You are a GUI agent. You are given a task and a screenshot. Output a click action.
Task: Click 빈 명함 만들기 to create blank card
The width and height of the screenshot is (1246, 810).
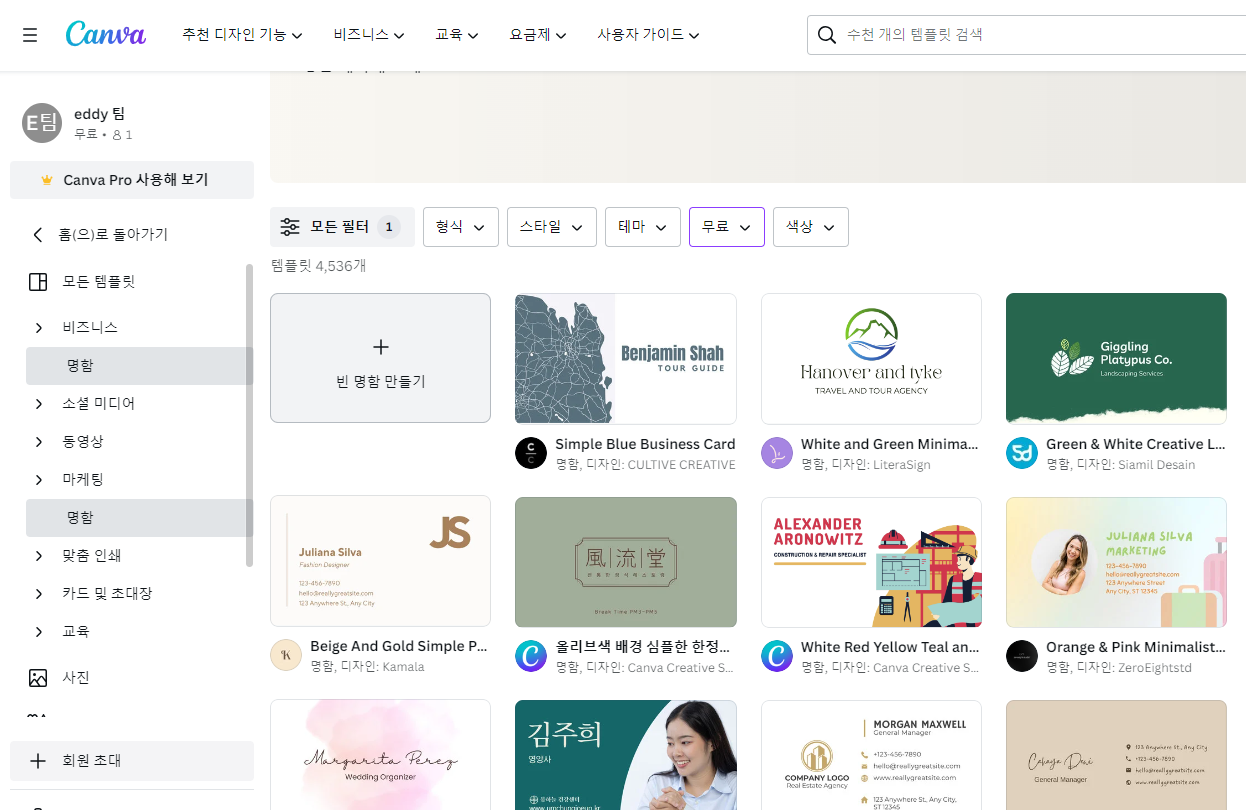(x=380, y=358)
